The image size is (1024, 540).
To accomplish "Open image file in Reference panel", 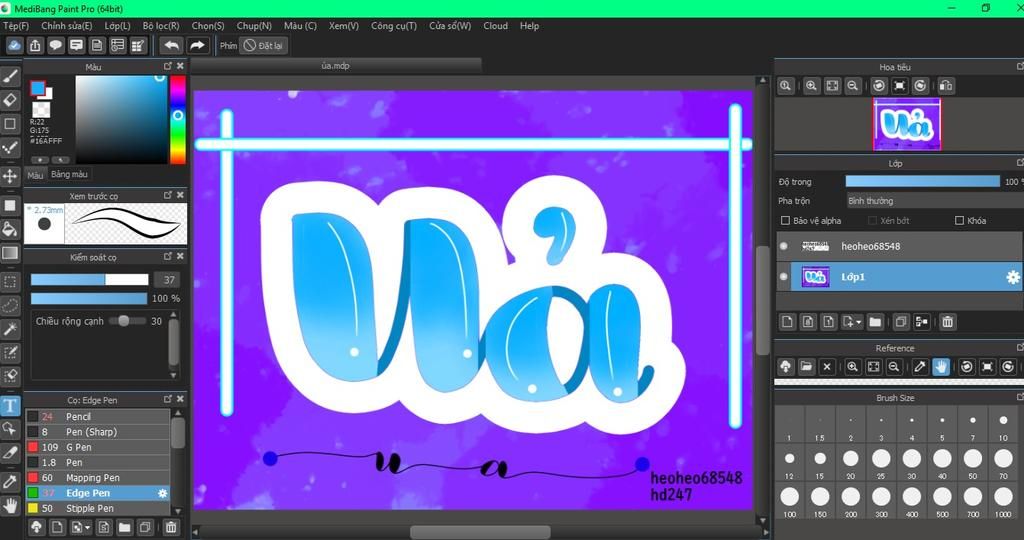I will (806, 366).
